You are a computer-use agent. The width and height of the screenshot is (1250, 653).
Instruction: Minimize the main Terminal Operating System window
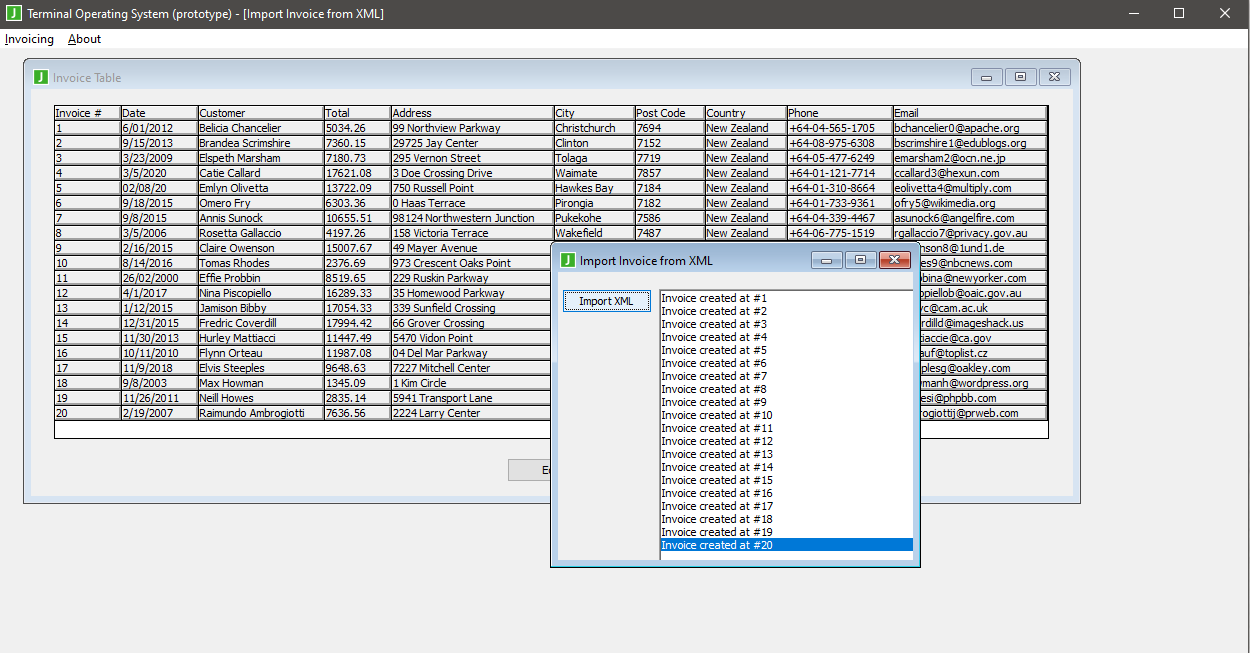(x=1134, y=14)
